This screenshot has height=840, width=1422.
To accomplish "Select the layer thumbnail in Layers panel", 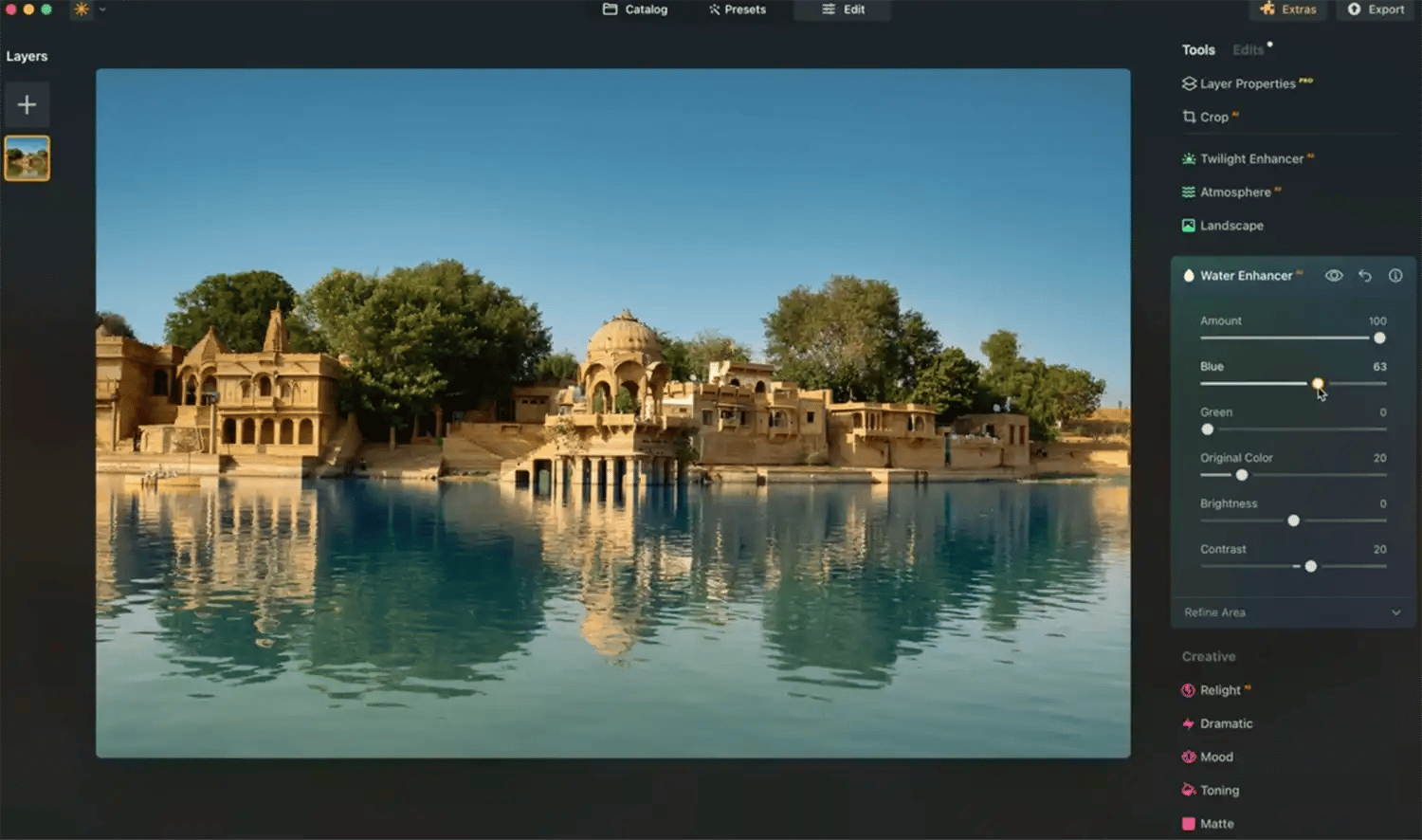I will click(27, 158).
